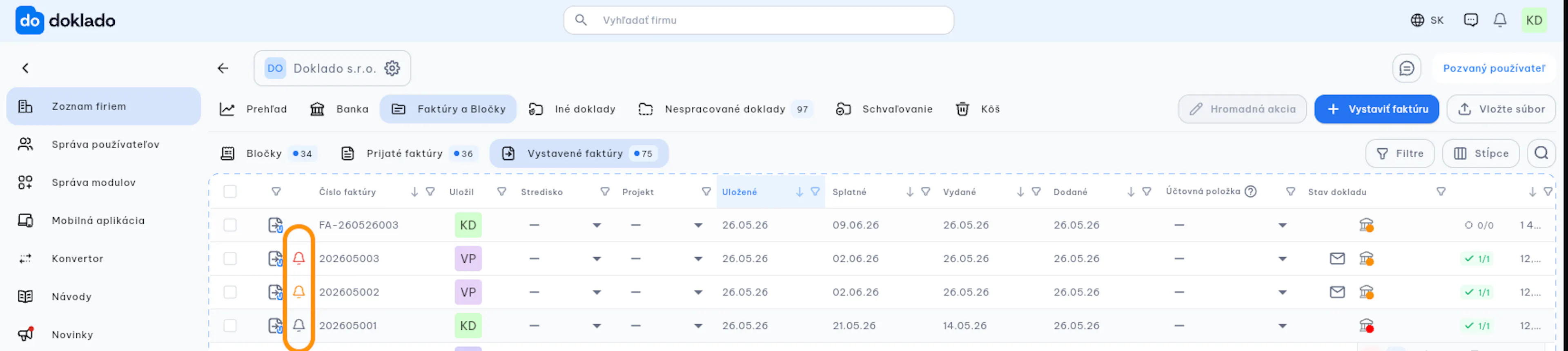Open Správa modulov in sidebar
Viewport: 1568px width, 351px height.
pos(103,182)
